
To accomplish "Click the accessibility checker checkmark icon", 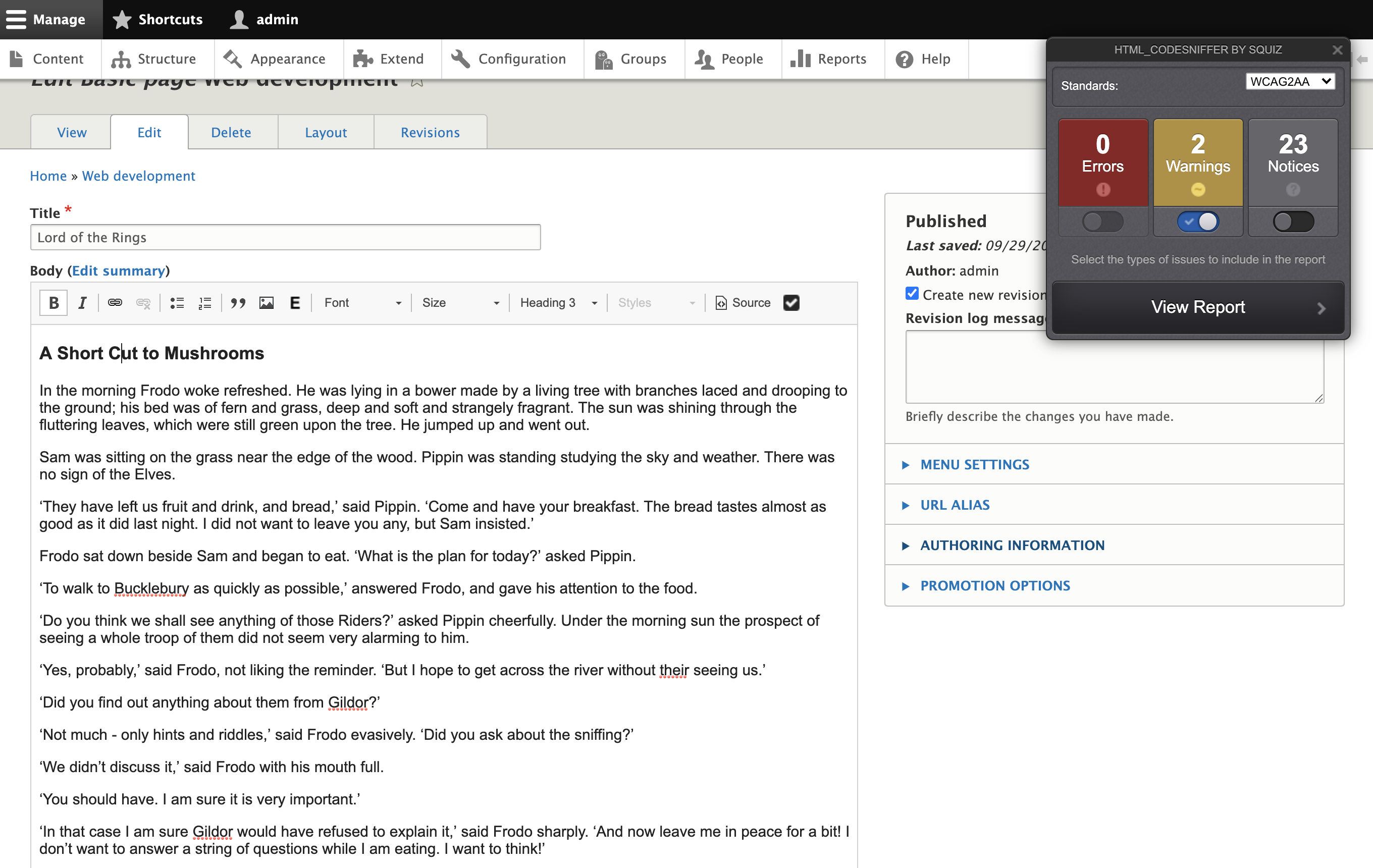I will tap(791, 303).
